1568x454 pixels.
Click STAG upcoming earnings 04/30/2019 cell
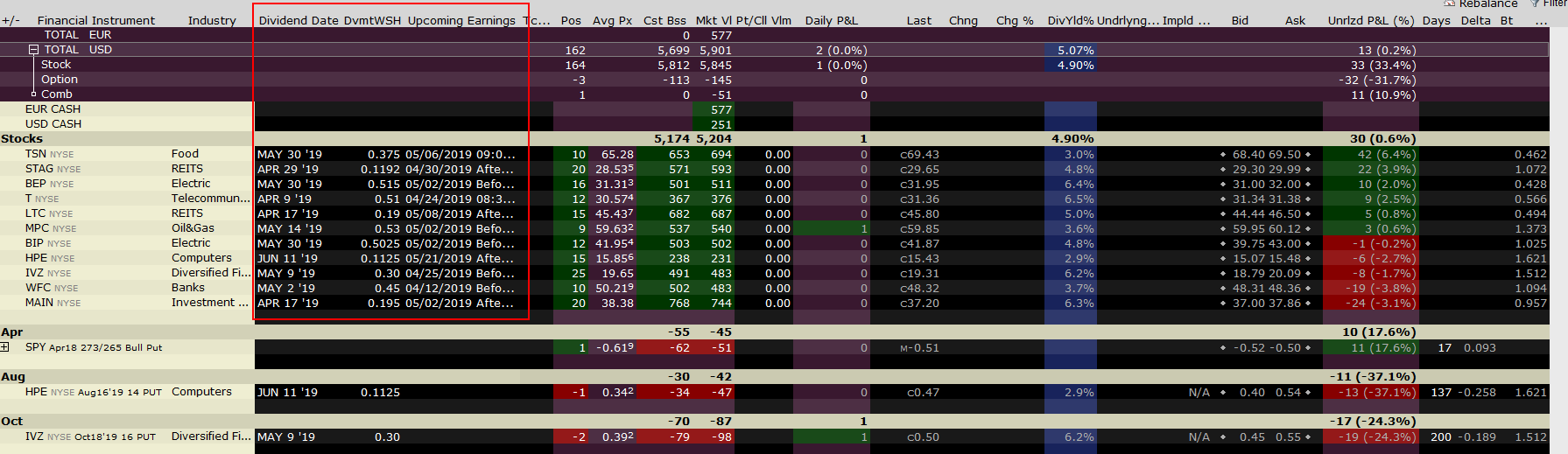[460, 170]
